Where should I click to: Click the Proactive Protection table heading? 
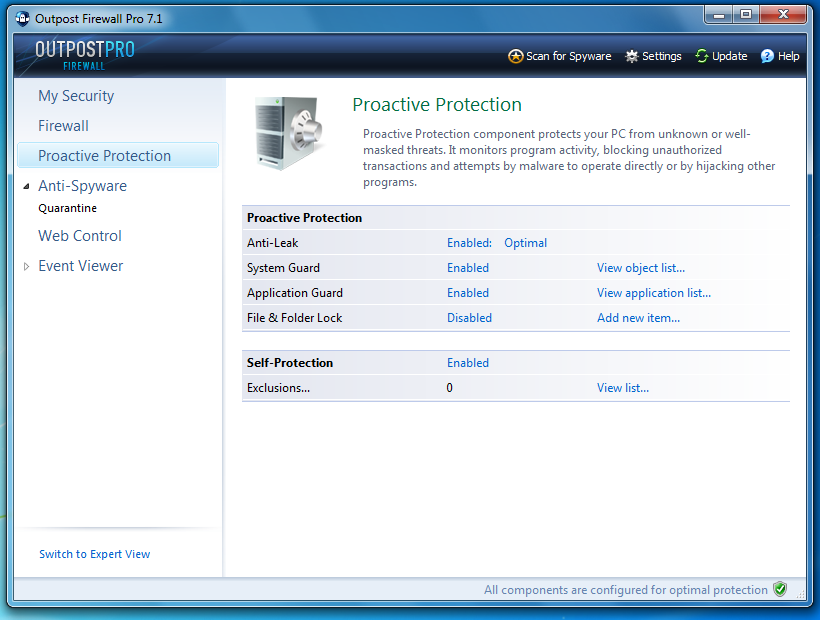[x=304, y=218]
